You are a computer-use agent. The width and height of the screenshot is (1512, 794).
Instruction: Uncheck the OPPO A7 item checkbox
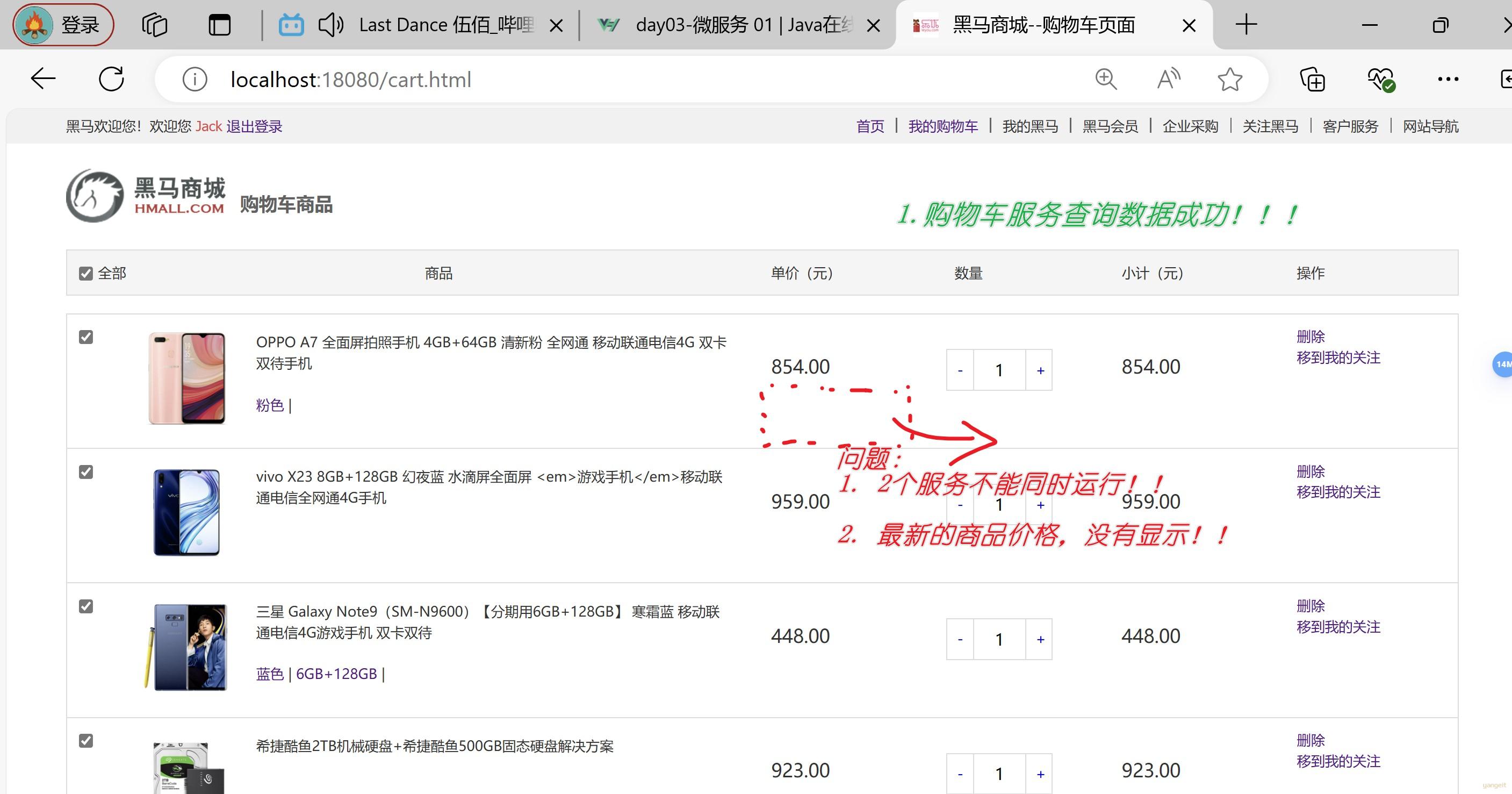85,337
